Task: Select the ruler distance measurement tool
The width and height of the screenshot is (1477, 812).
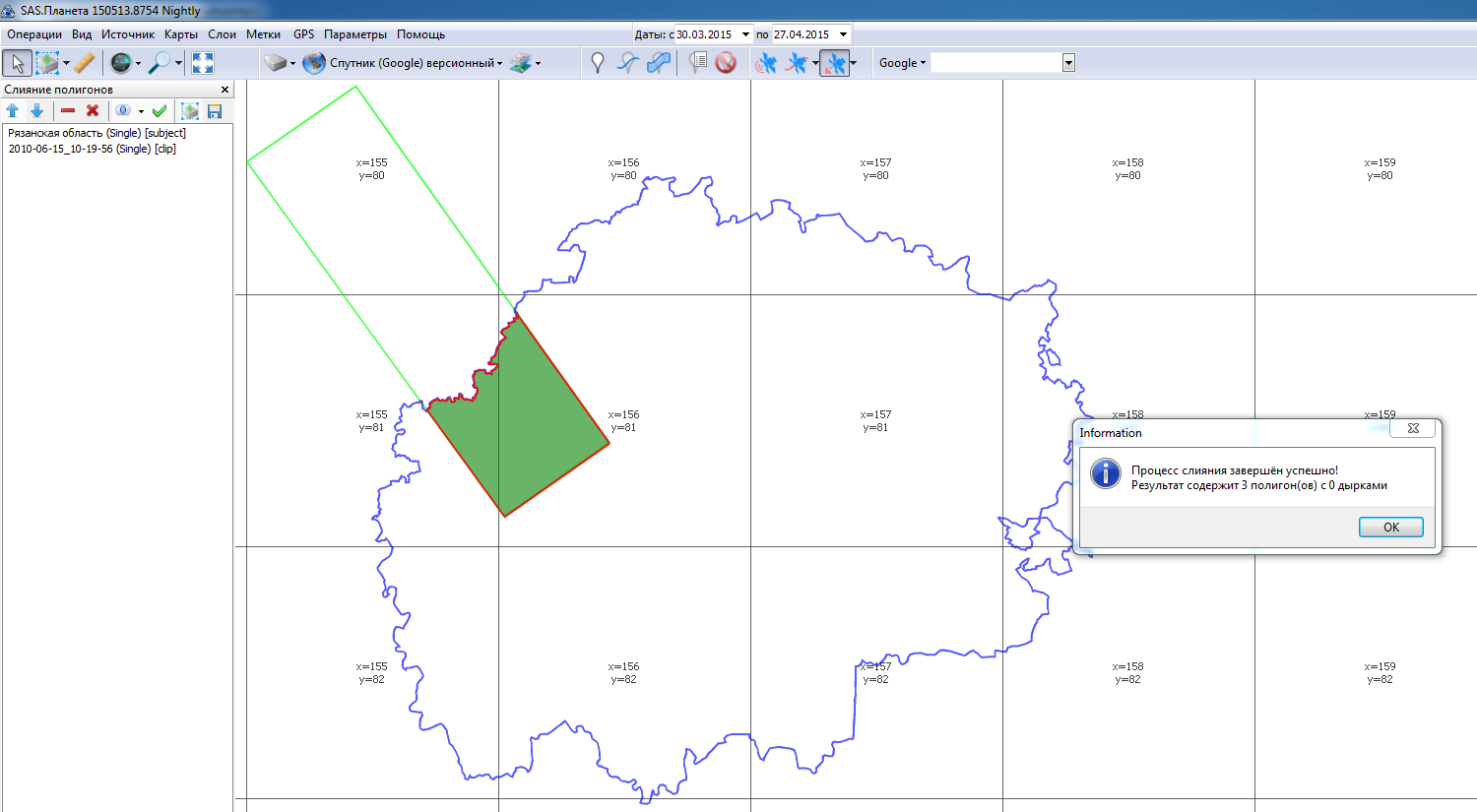Action: pyautogui.click(x=85, y=63)
